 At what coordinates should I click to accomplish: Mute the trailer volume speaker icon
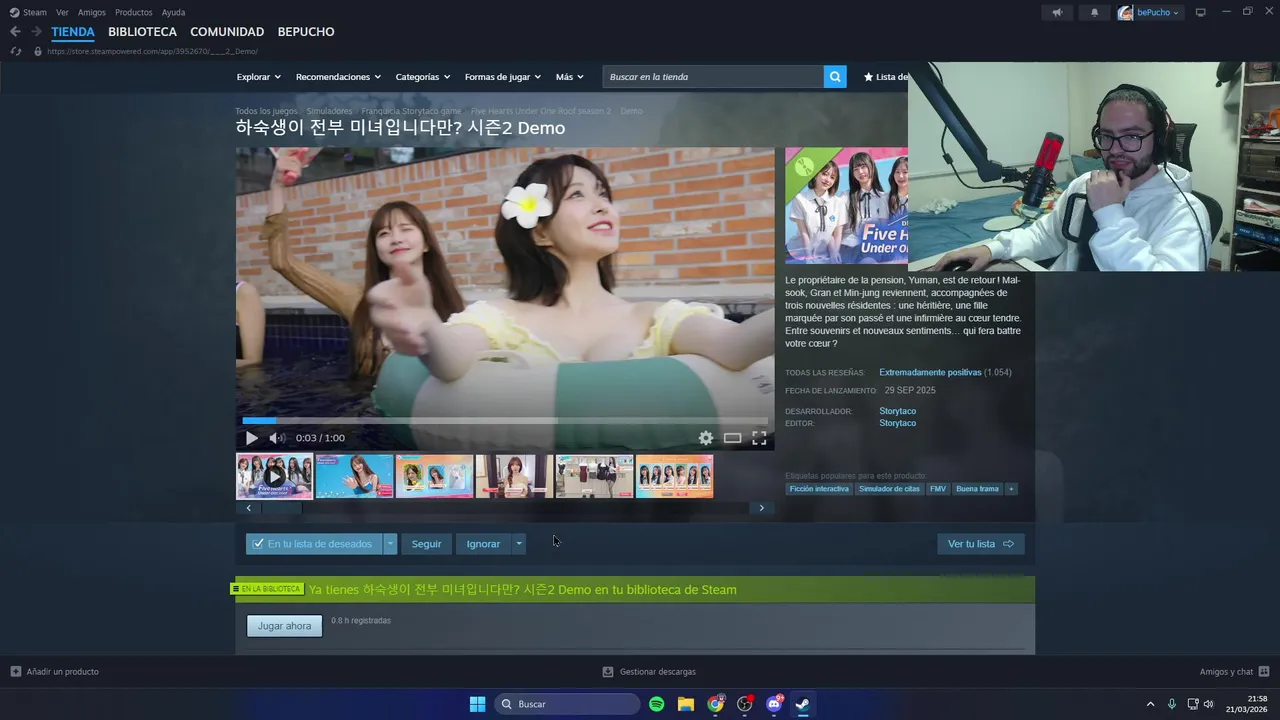277,438
